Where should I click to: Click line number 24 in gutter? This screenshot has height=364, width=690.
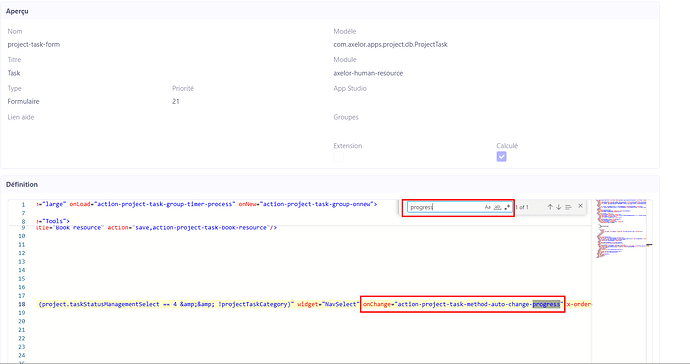tap(22, 355)
